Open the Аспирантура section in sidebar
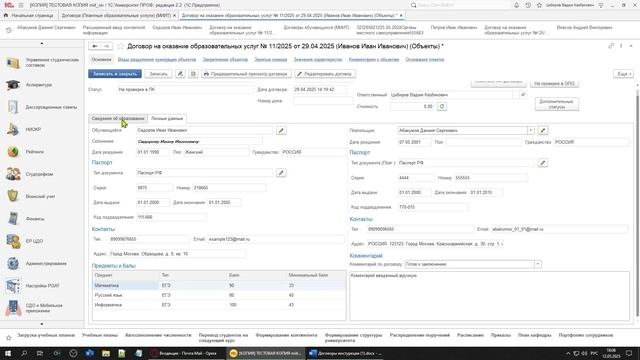 click(x=39, y=85)
